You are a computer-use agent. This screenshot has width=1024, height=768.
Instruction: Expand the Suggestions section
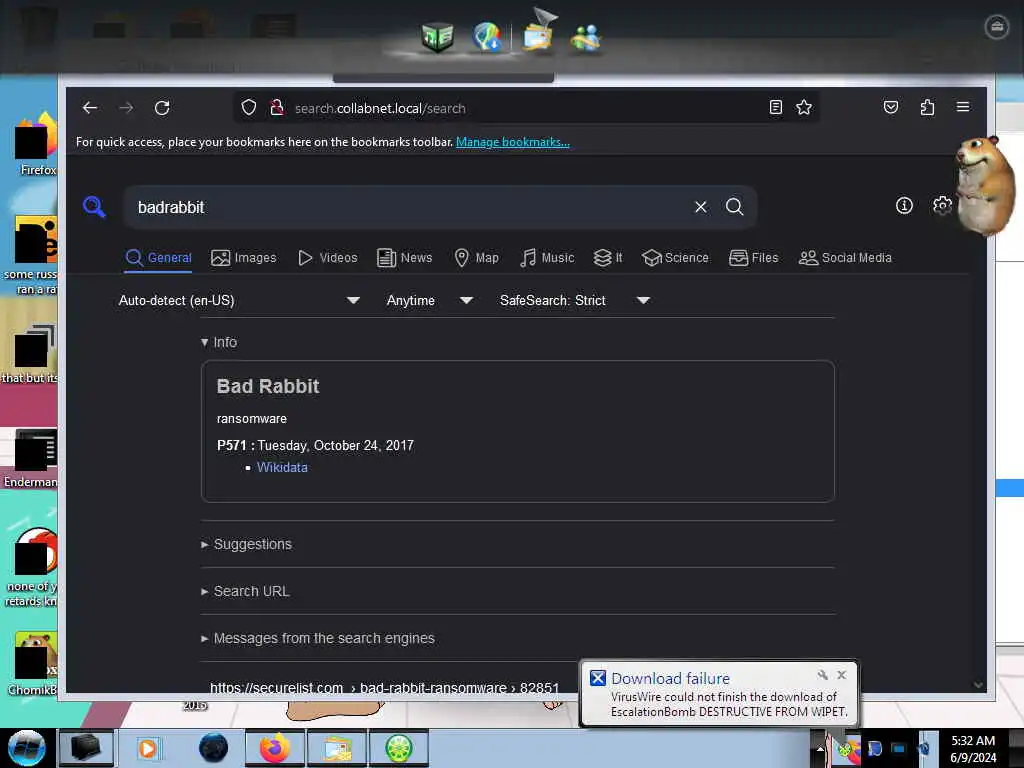(x=246, y=544)
